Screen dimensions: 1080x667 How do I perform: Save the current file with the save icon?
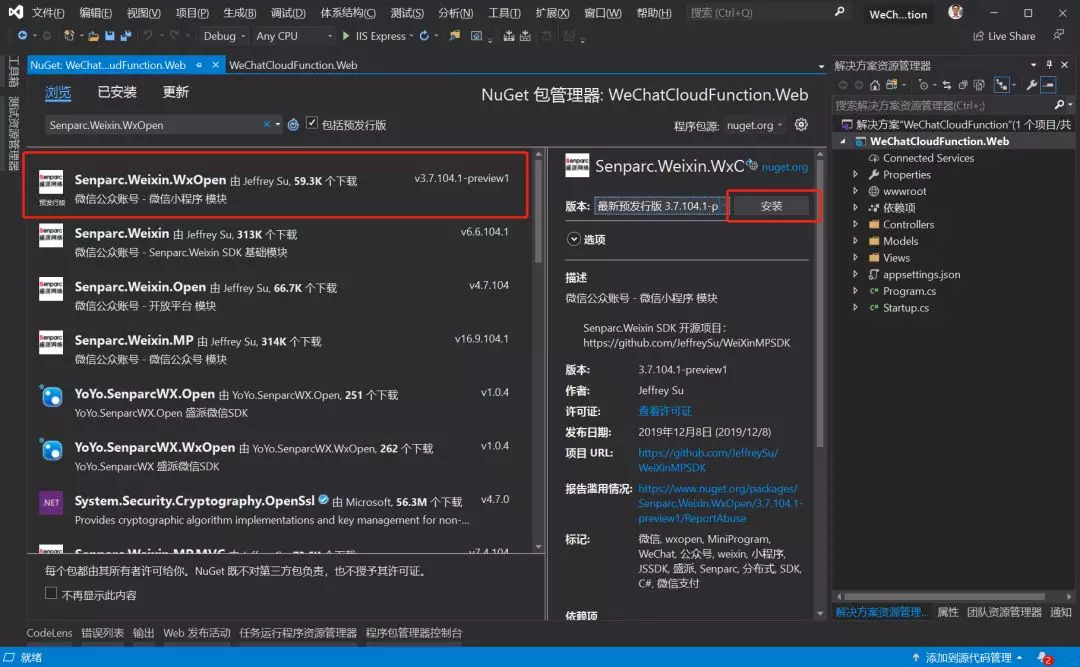tap(110, 36)
